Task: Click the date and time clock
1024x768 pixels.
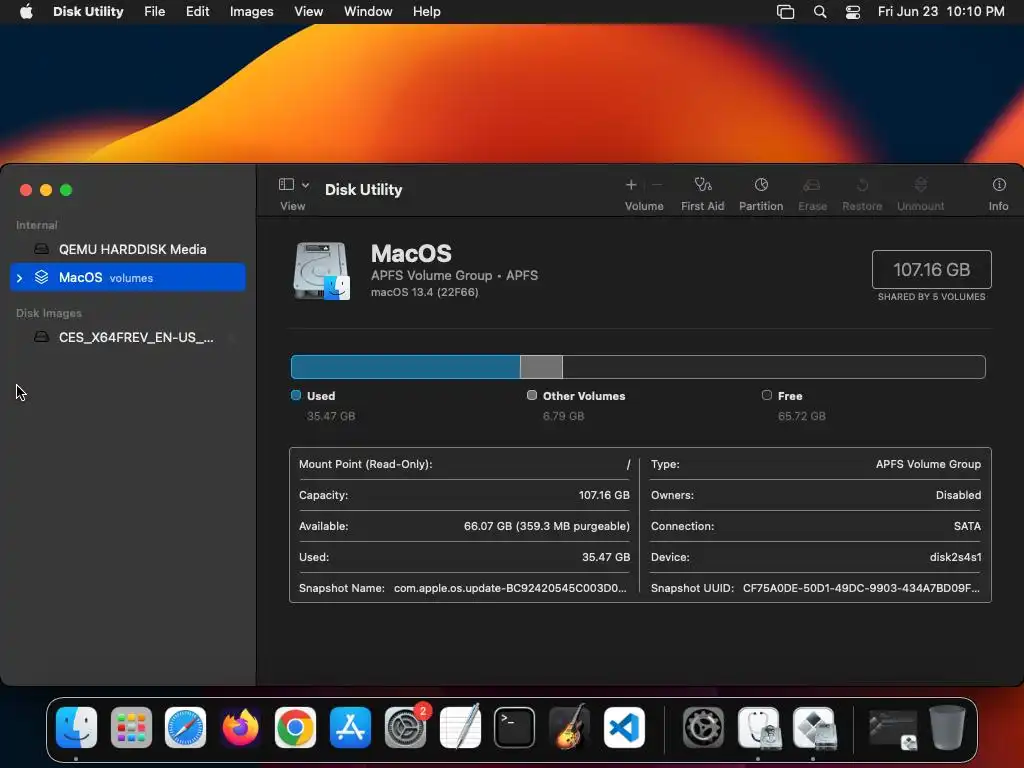Action: 941,12
